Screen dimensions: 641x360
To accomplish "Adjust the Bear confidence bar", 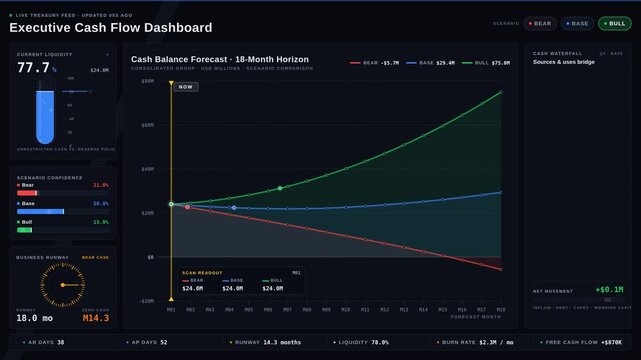I will point(63,193).
